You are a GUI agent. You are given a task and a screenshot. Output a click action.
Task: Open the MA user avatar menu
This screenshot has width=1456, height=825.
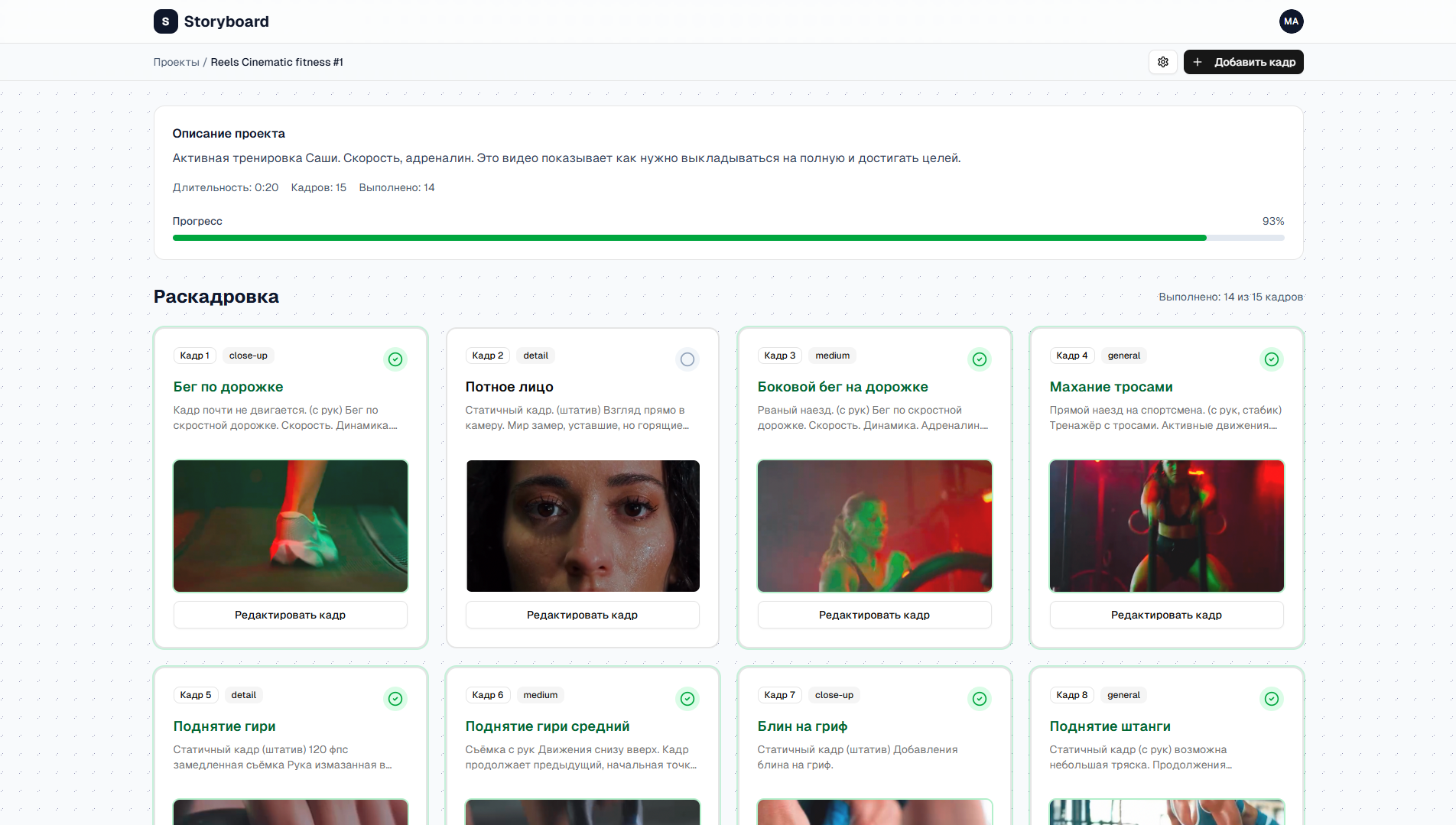pos(1291,21)
